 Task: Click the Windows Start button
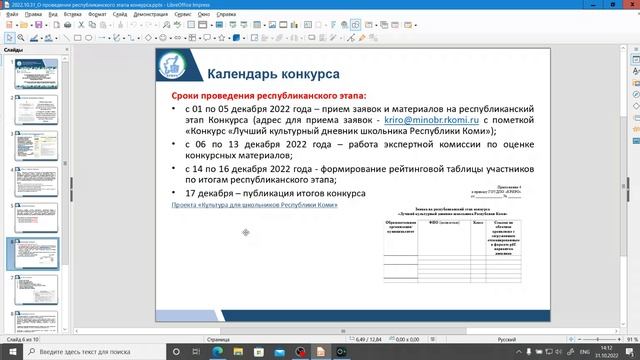(x=12, y=352)
